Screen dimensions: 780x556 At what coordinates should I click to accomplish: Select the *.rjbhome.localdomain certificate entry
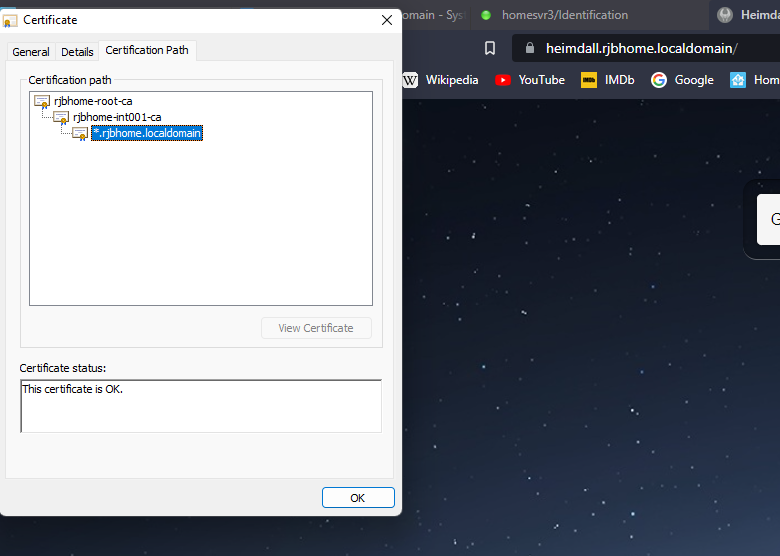coord(147,133)
